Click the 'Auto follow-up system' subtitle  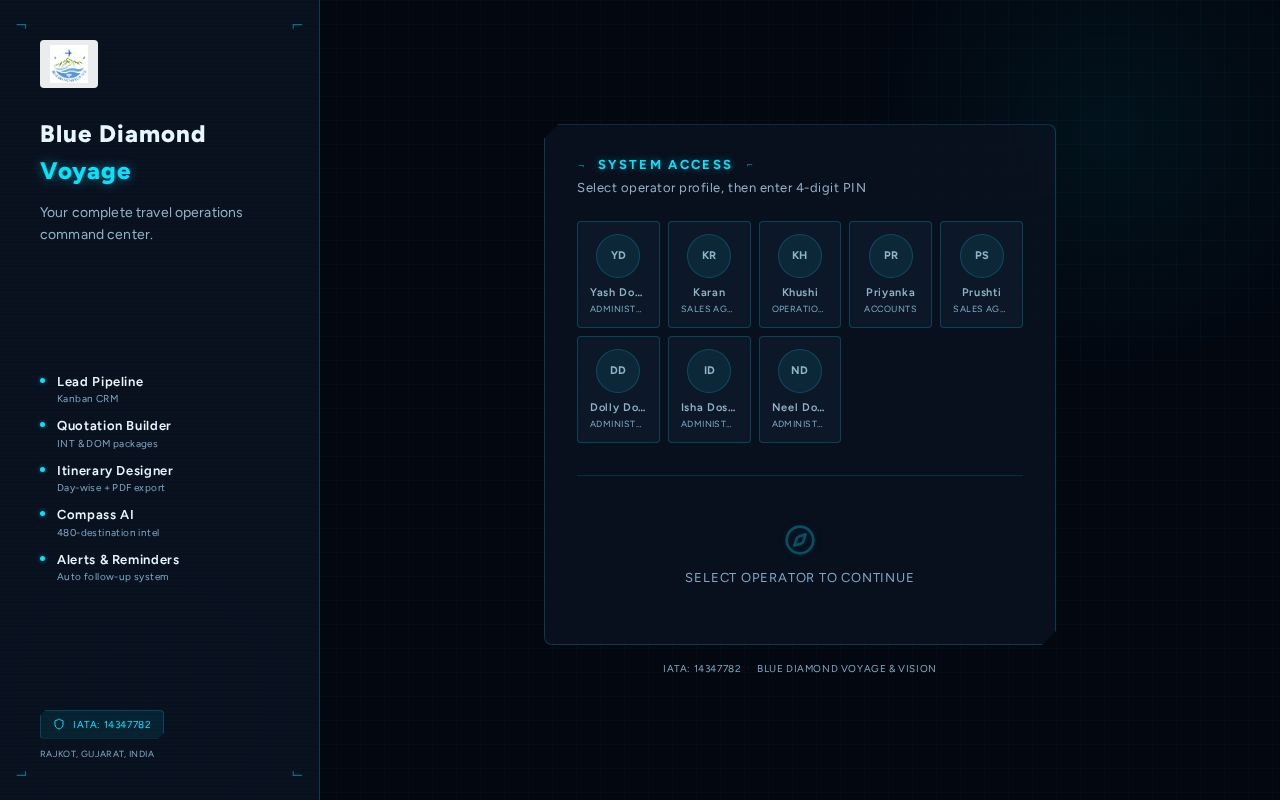[113, 577]
